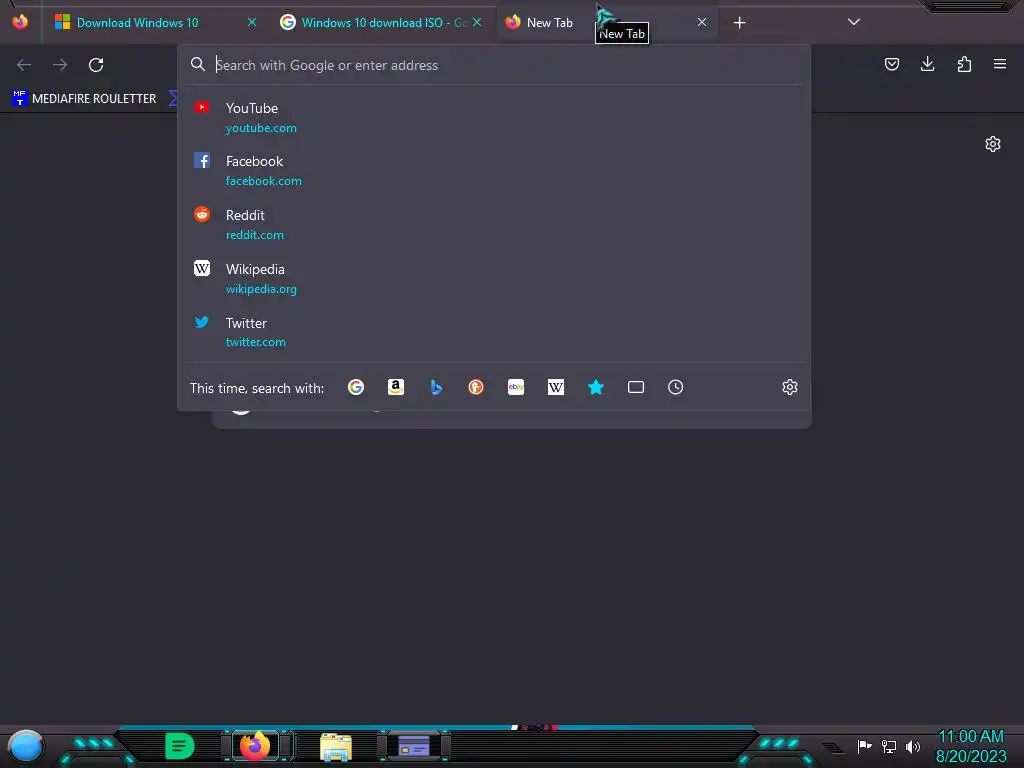
Task: Open the Start orb
Action: (25, 746)
